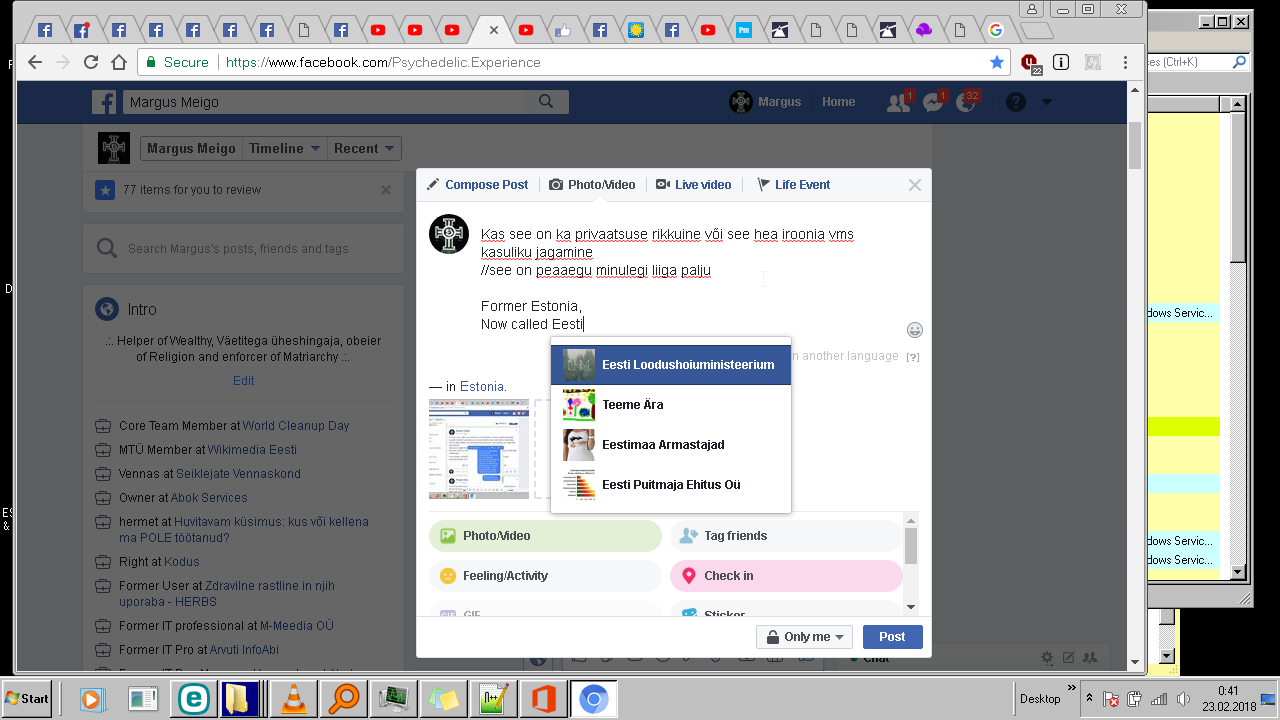Click the blue Post button
The image size is (1280, 720).
(892, 637)
